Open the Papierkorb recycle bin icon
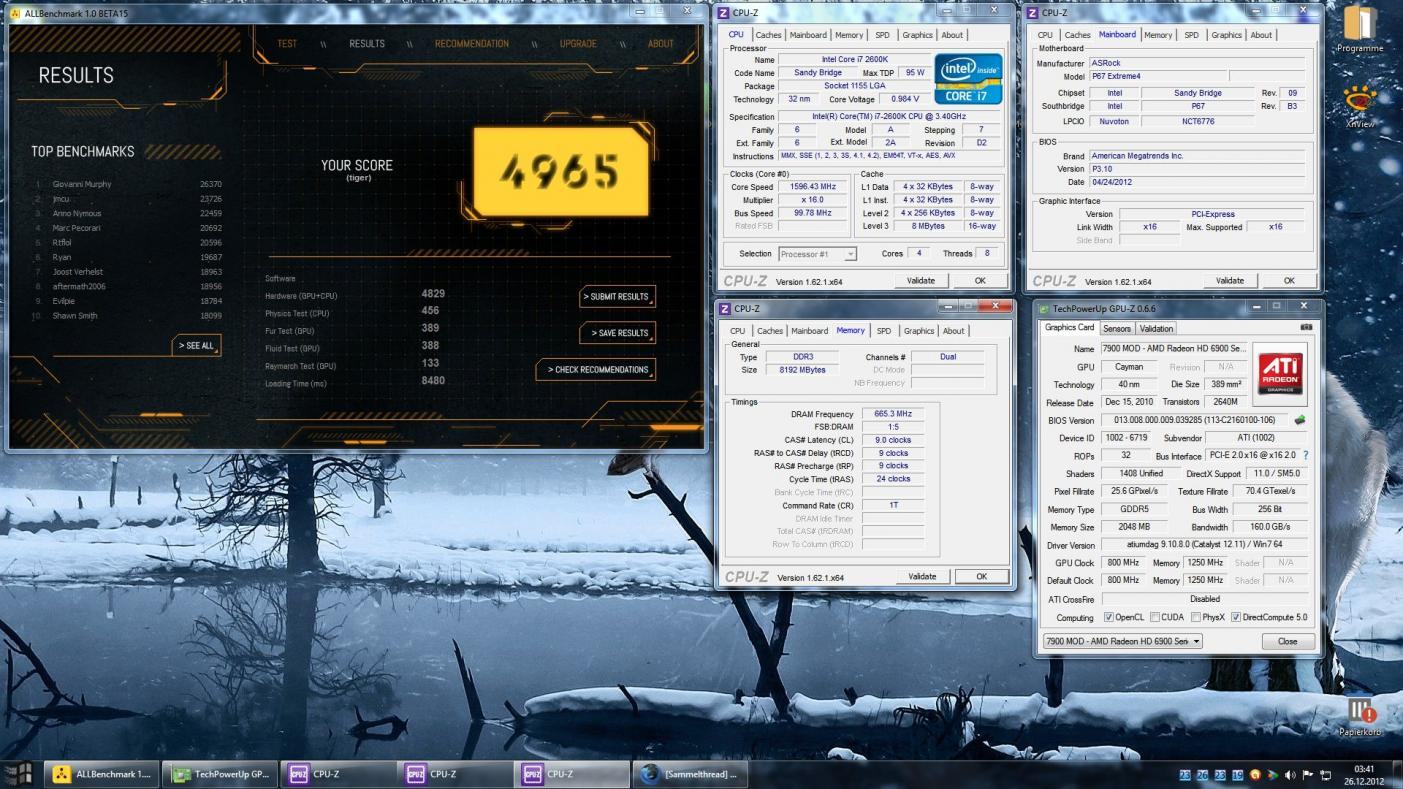 click(1360, 717)
